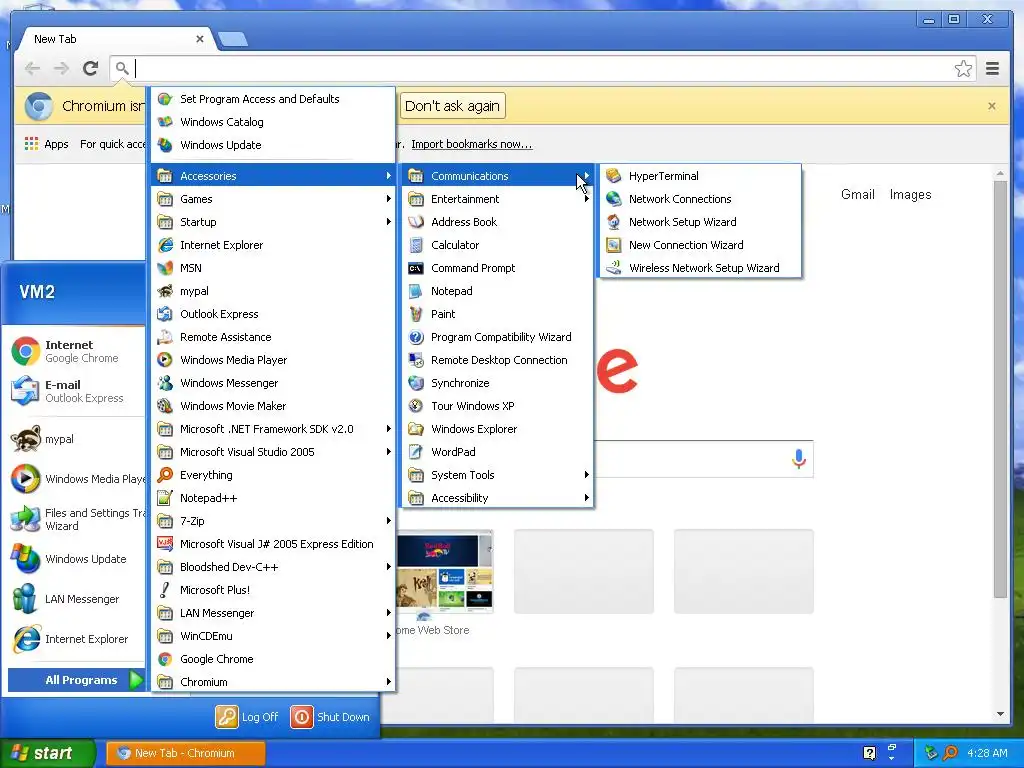
Task: Open Calculator from Accessories
Action: pyautogui.click(x=498, y=245)
